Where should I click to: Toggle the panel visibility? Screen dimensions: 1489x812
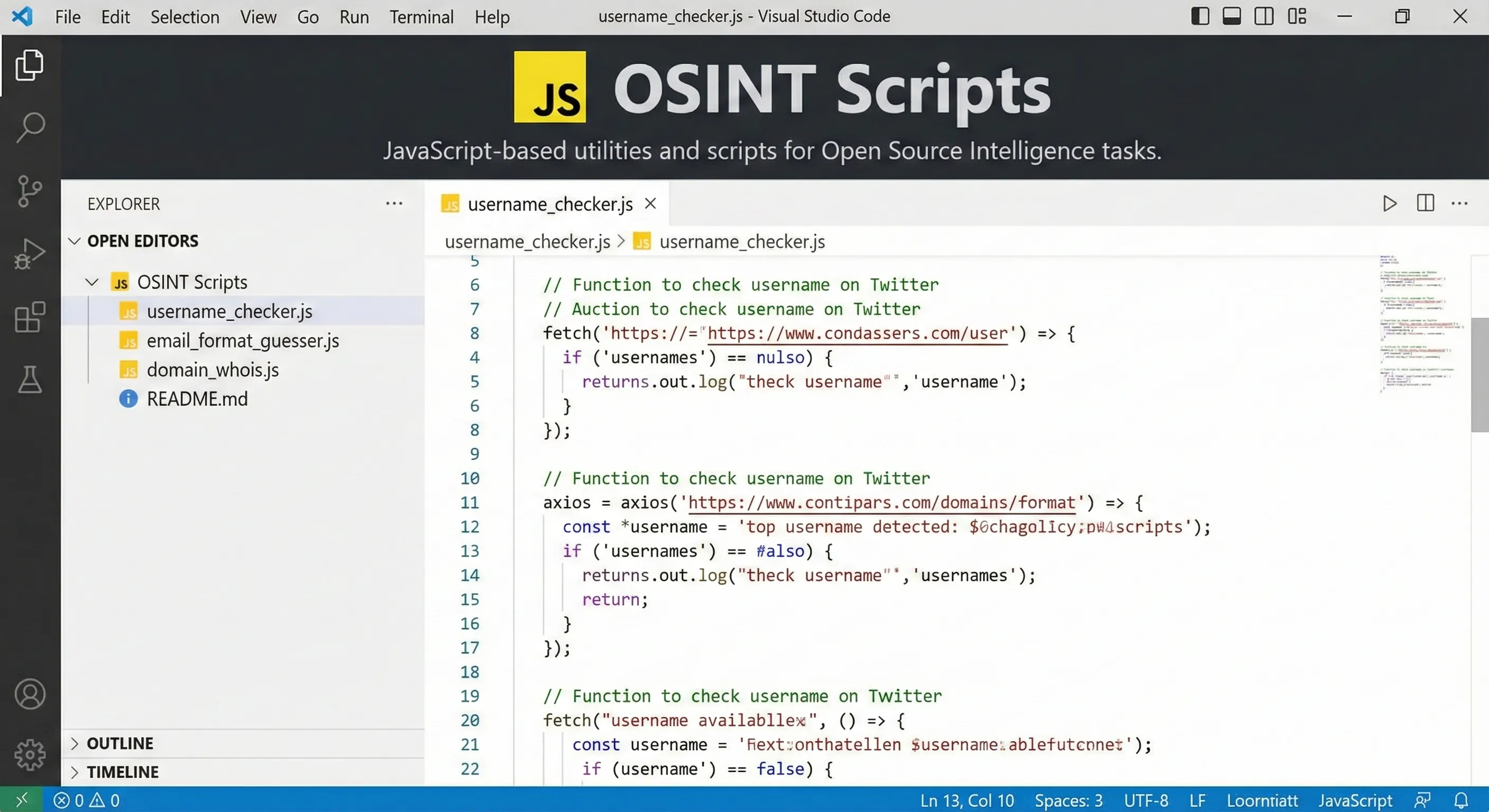(x=1232, y=16)
